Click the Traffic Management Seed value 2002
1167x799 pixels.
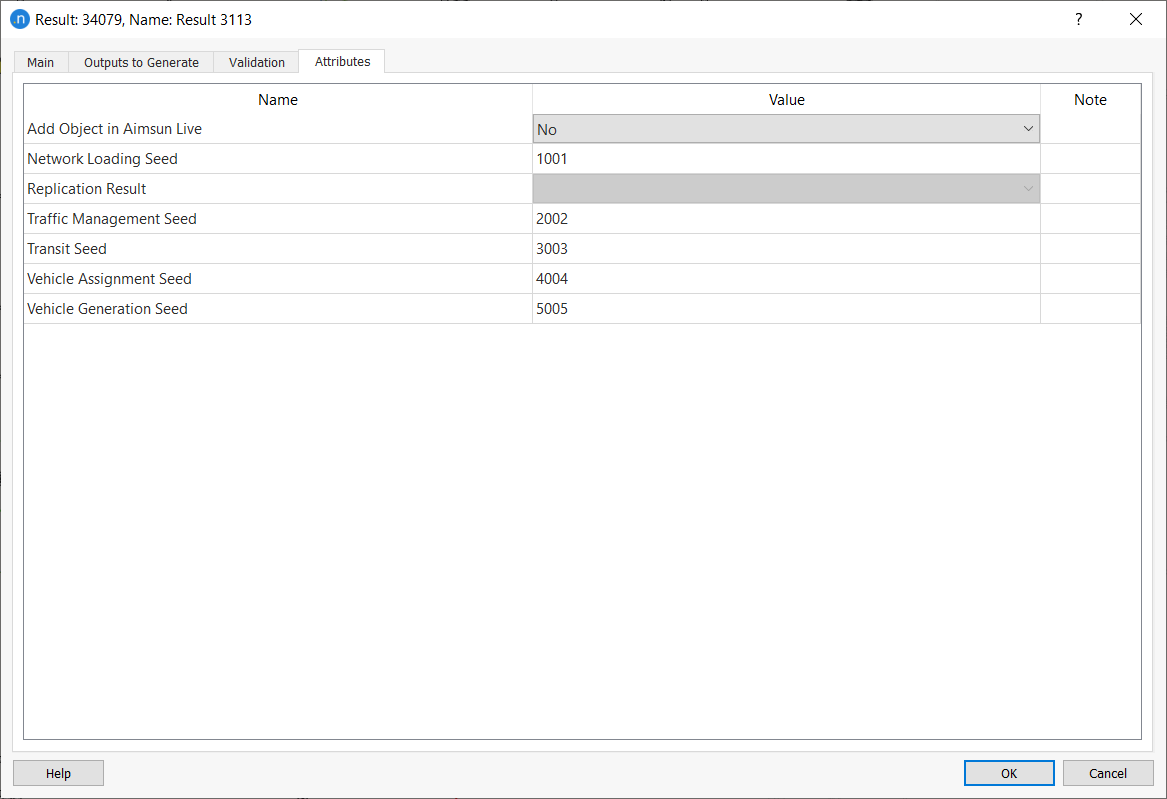786,219
